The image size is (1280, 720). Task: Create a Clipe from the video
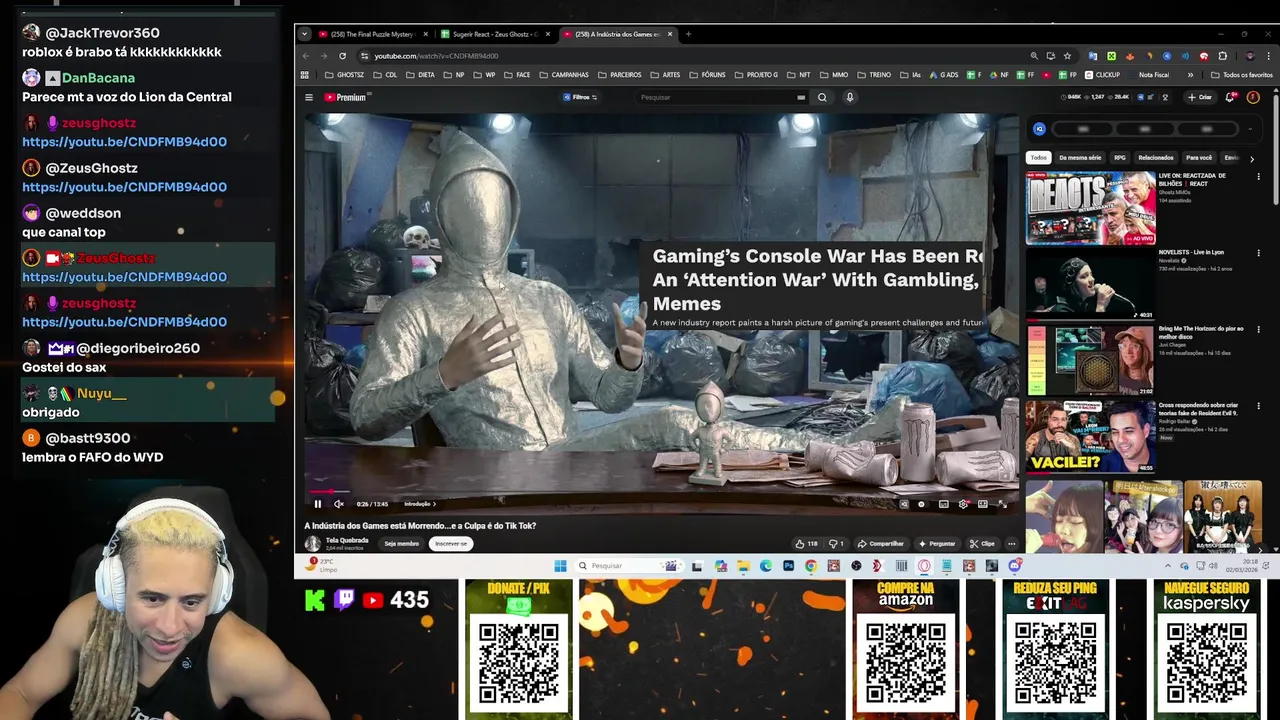tap(983, 544)
